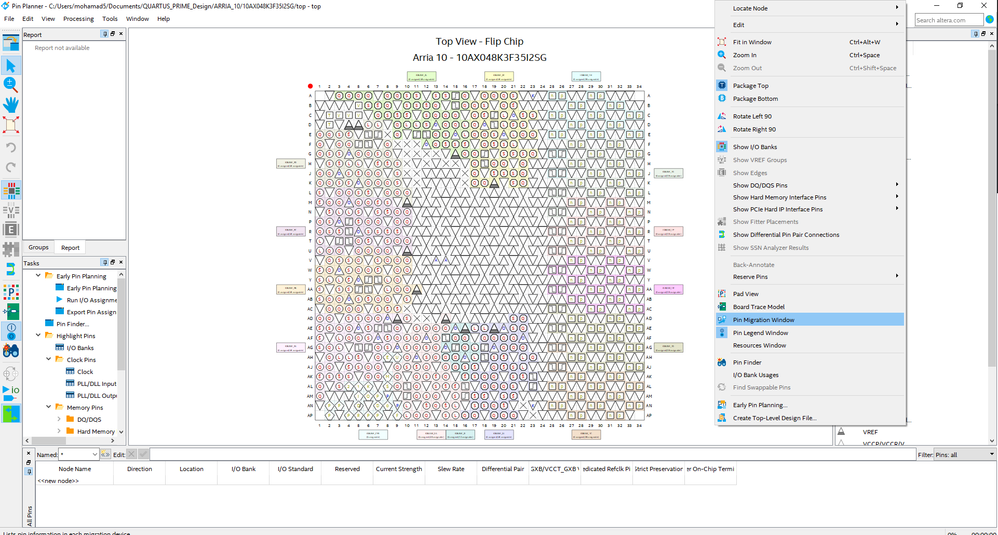This screenshot has width=998, height=535.
Task: Close the Report panel
Action: (x=121, y=34)
